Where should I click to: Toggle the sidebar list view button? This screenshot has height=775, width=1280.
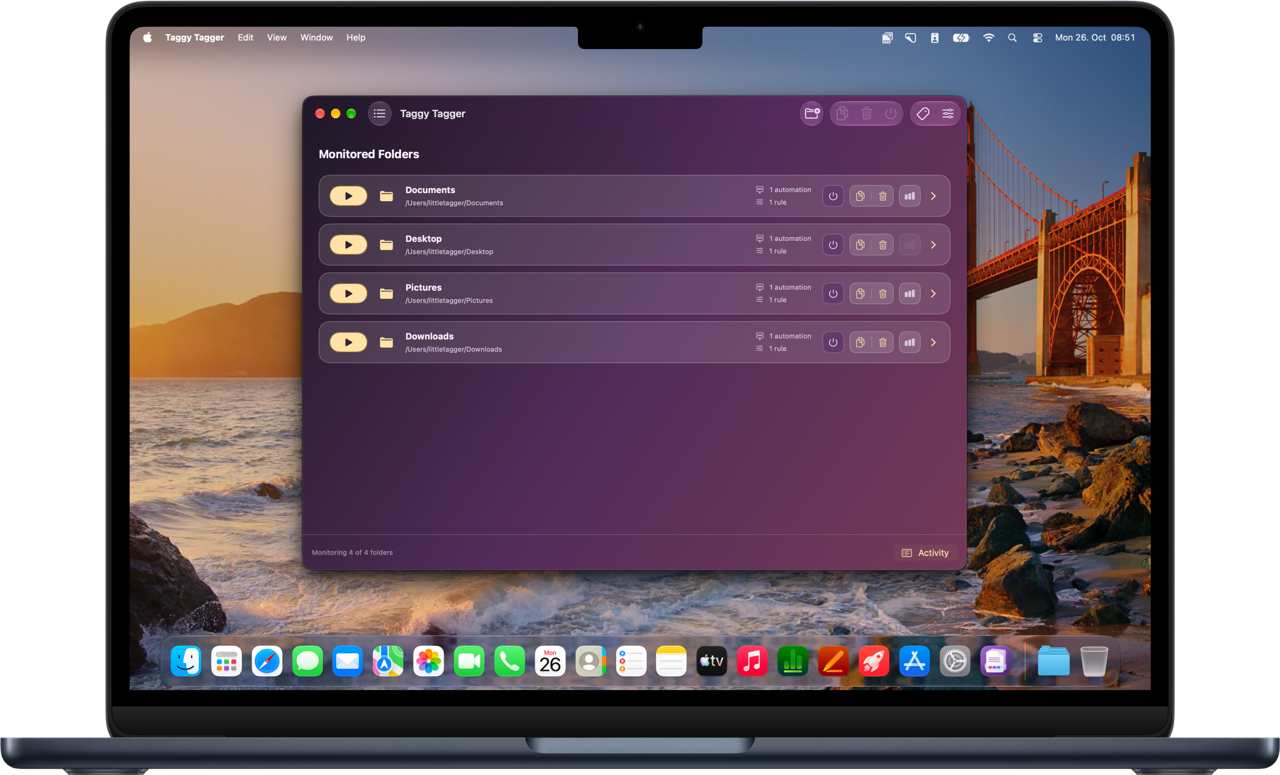coord(379,114)
